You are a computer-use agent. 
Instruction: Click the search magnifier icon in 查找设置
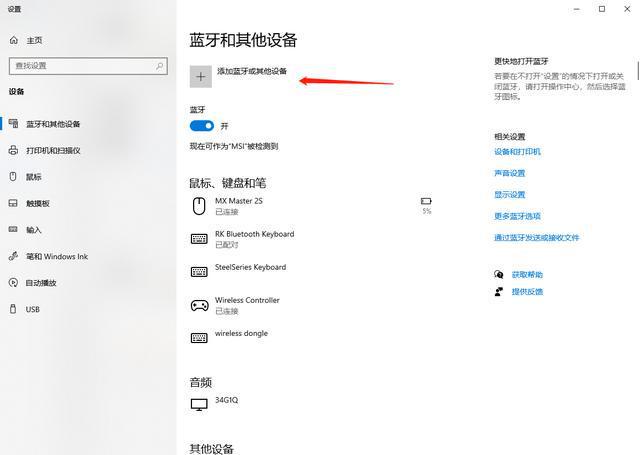click(x=160, y=66)
